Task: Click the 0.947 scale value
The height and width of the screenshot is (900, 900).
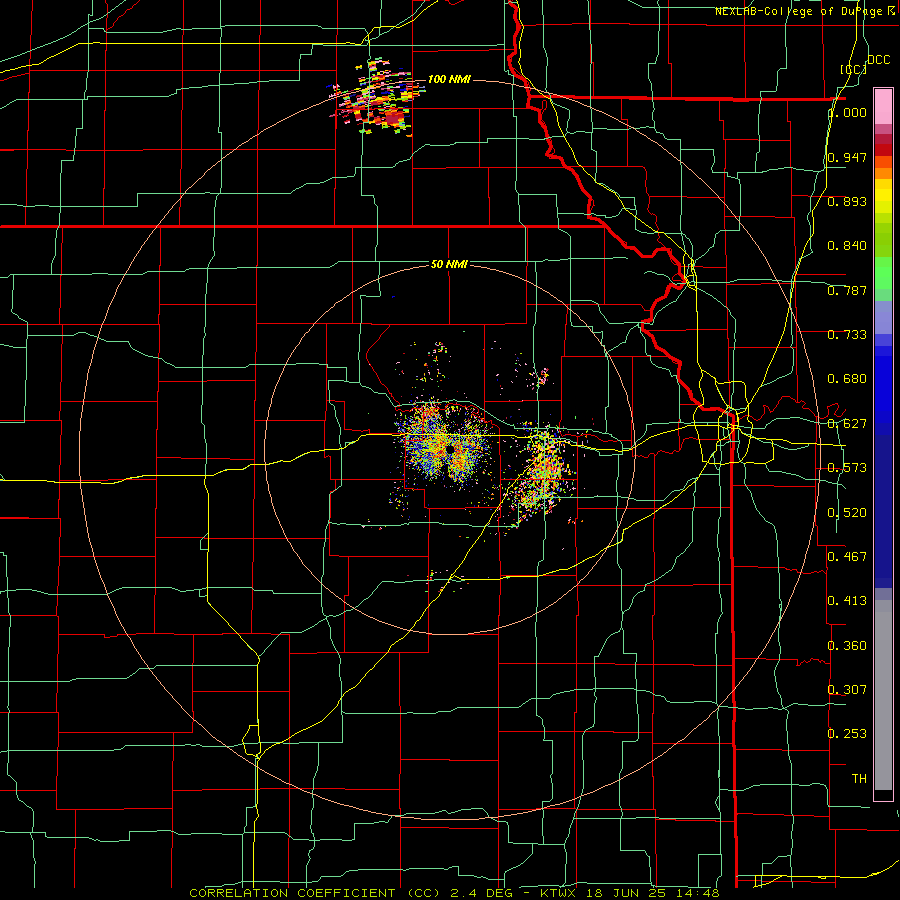Action: 847,157
